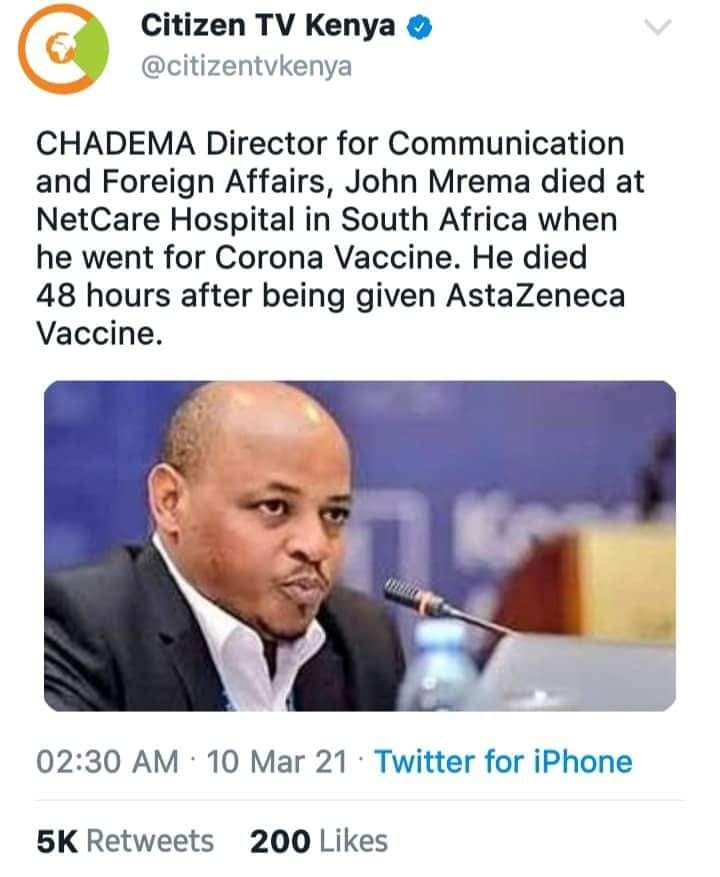View the Retweets label

click(150, 841)
